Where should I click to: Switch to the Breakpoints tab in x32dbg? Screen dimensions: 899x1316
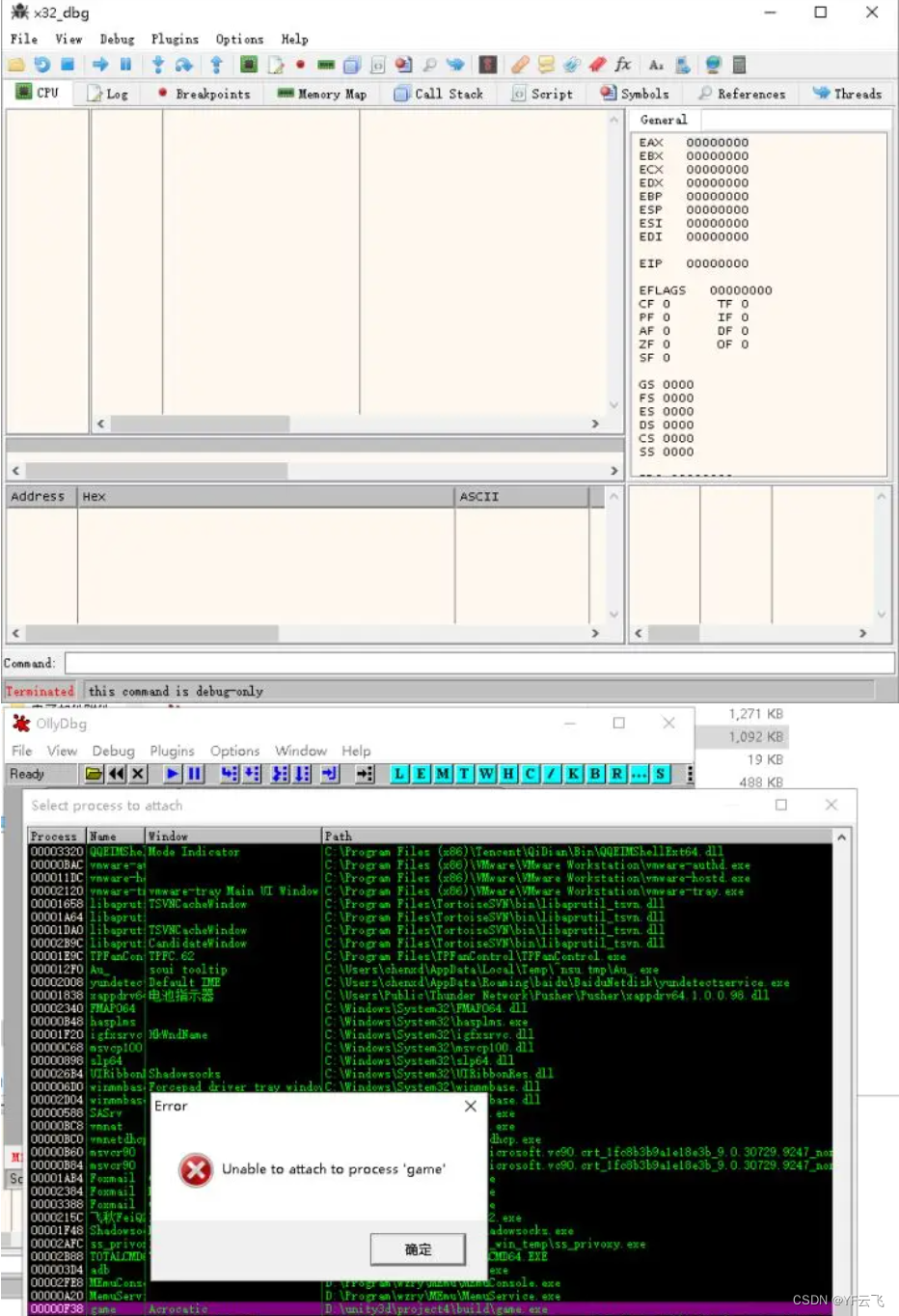coord(204,94)
